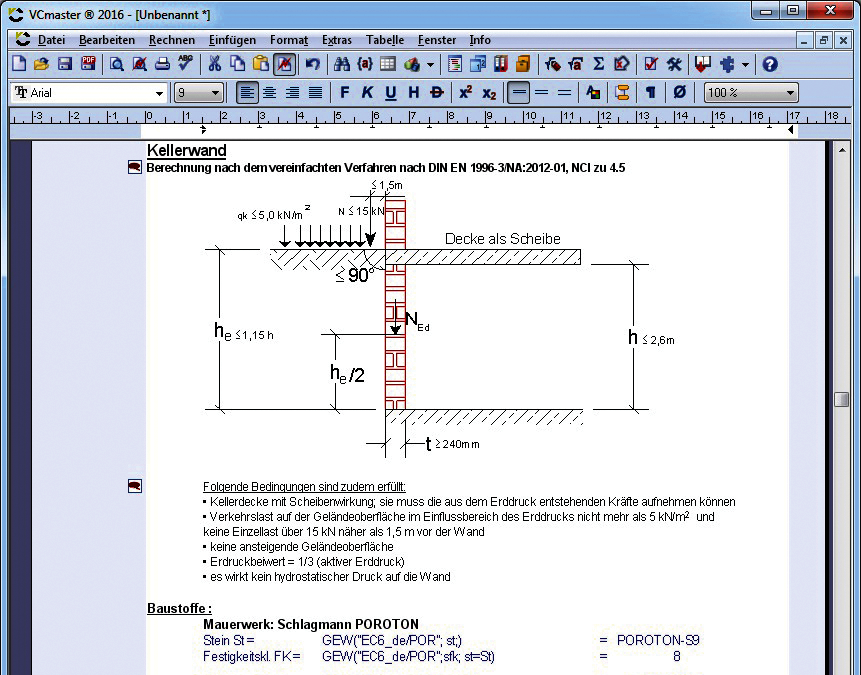Center the text alignment
This screenshot has width=861, height=675.
point(270,93)
